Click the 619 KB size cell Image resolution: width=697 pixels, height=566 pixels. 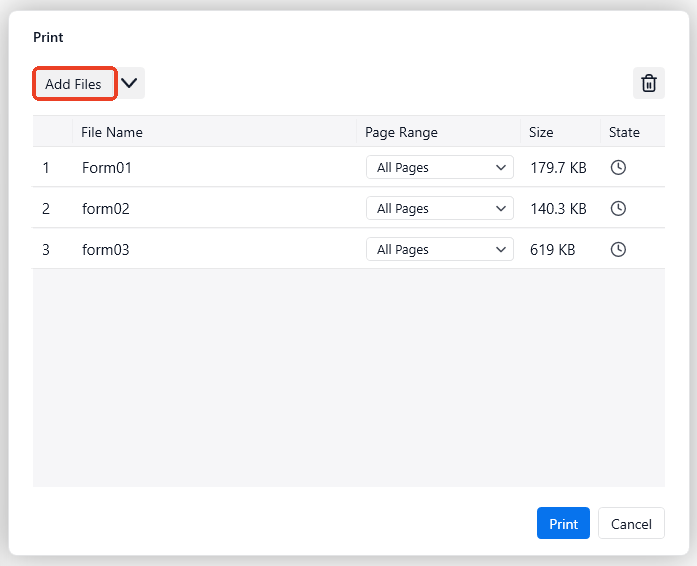pyautogui.click(x=552, y=250)
